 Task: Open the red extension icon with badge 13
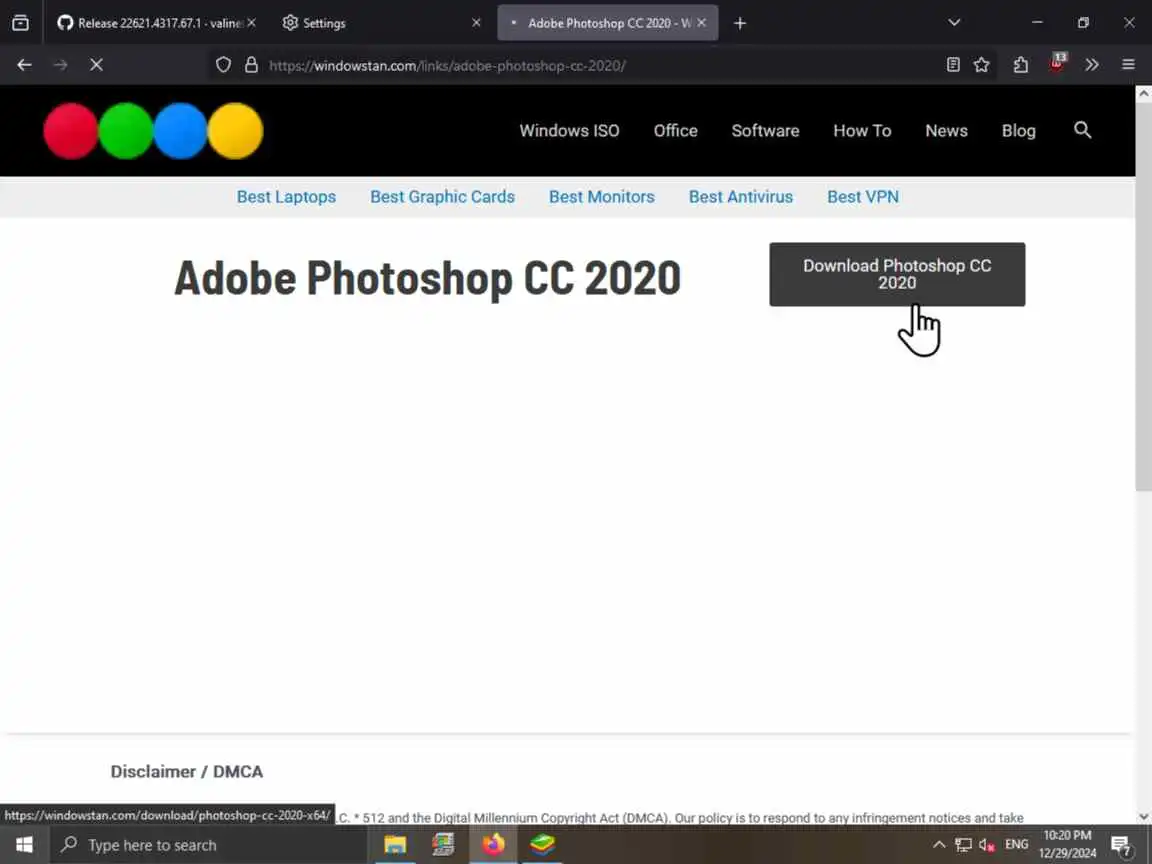1057,62
